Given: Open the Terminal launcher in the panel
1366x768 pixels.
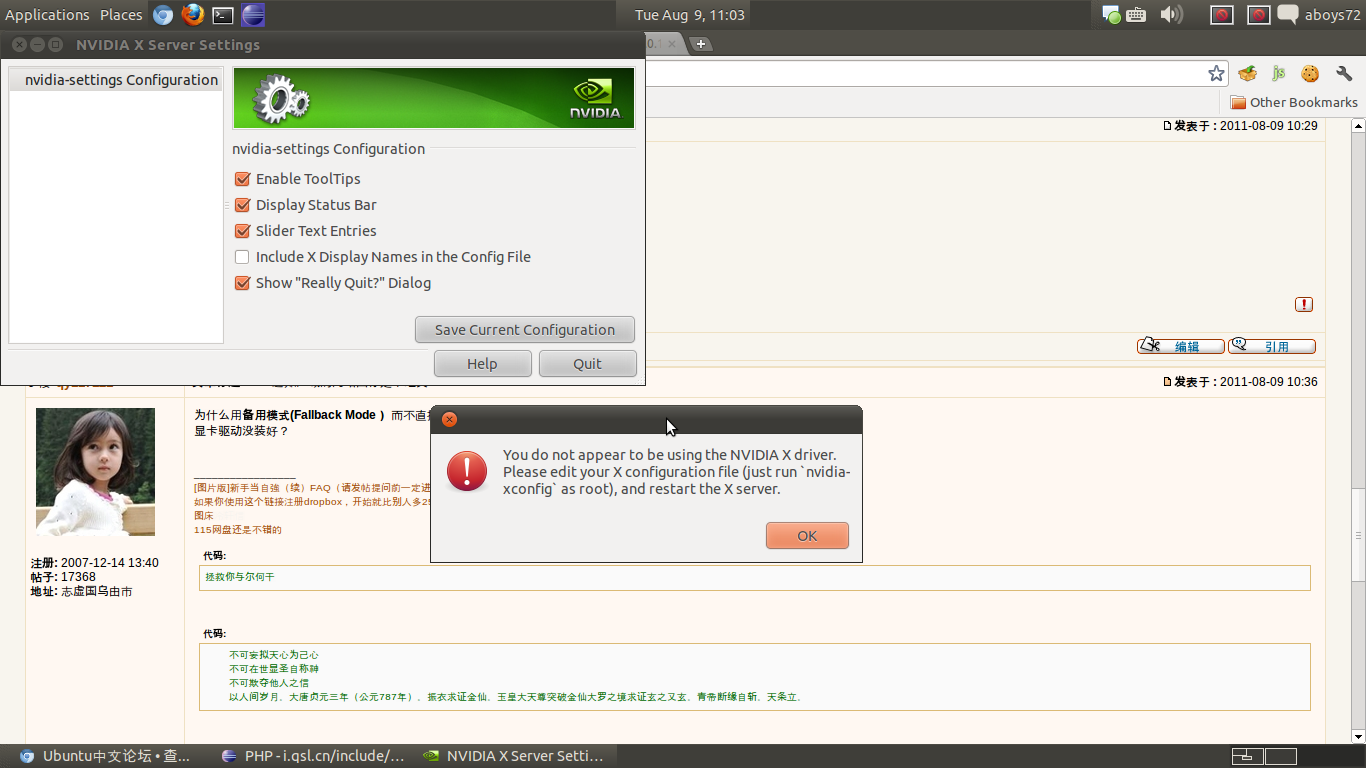Looking at the screenshot, I should coord(223,15).
